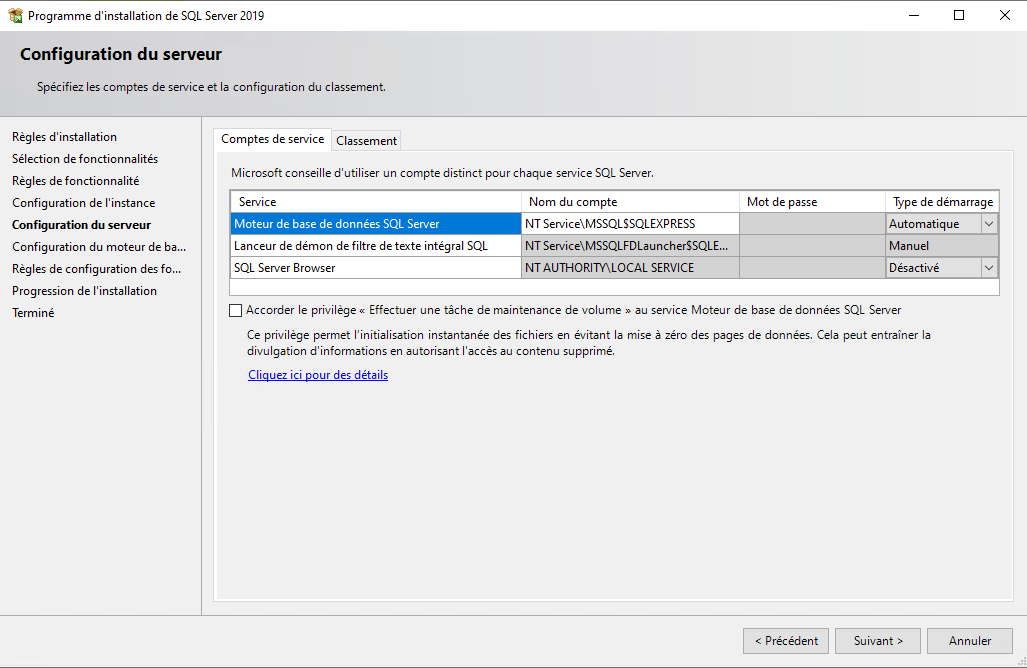
Task: Click the Suivant button
Action: pyautogui.click(x=878, y=641)
